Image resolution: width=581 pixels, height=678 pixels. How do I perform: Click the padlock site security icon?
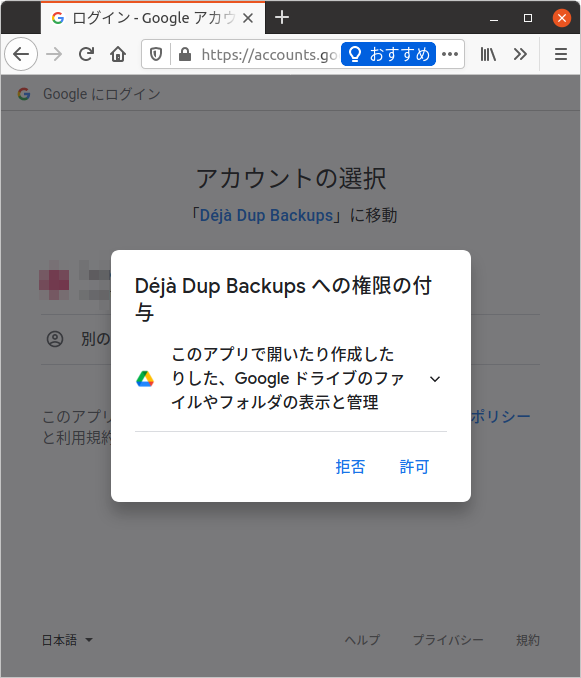(185, 54)
